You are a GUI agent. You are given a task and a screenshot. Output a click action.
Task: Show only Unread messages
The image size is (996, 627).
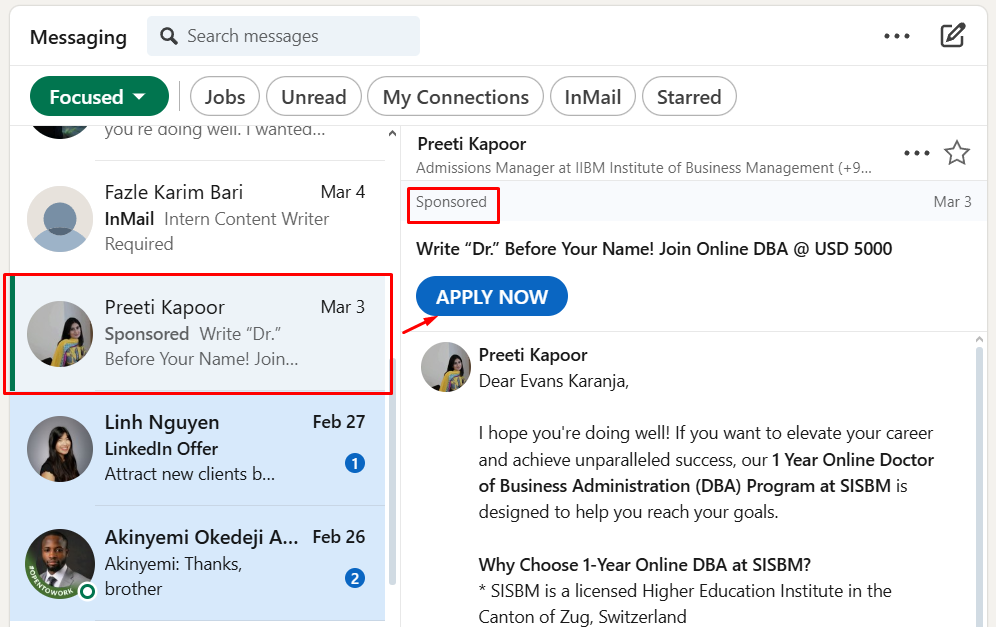click(x=314, y=97)
